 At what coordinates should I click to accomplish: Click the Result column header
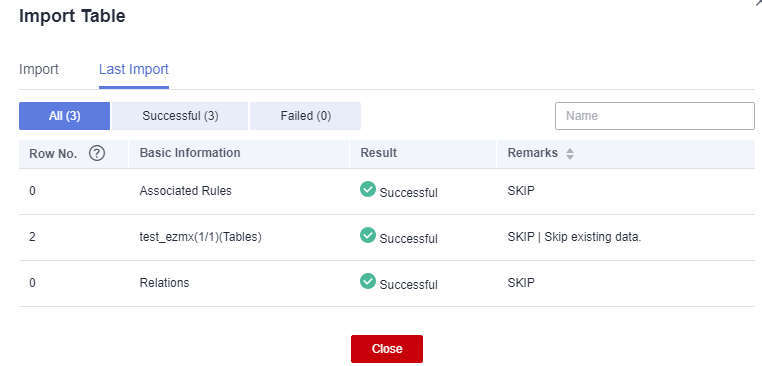[379, 153]
